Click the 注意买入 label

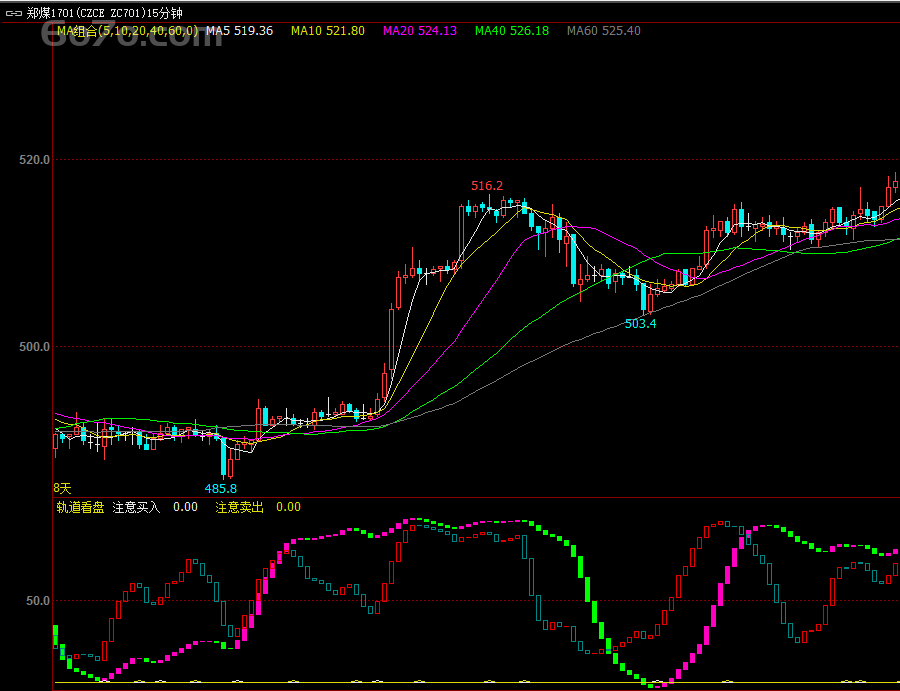(x=136, y=507)
